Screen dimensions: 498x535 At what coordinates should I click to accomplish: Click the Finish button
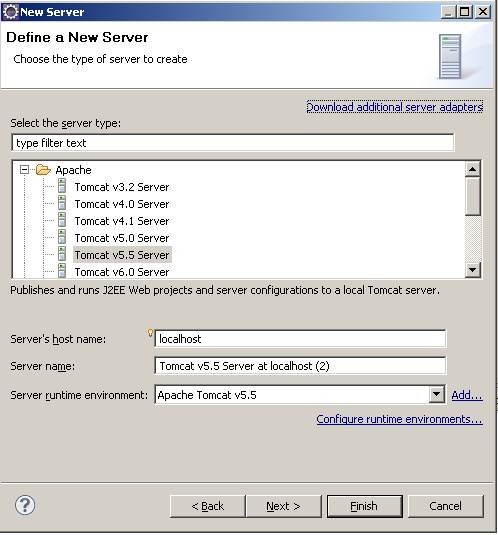[x=364, y=506]
